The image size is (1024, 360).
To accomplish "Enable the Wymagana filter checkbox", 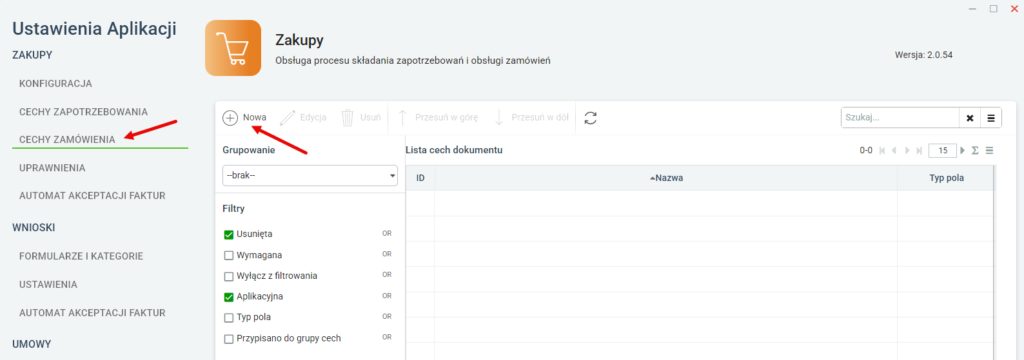I will click(x=229, y=255).
